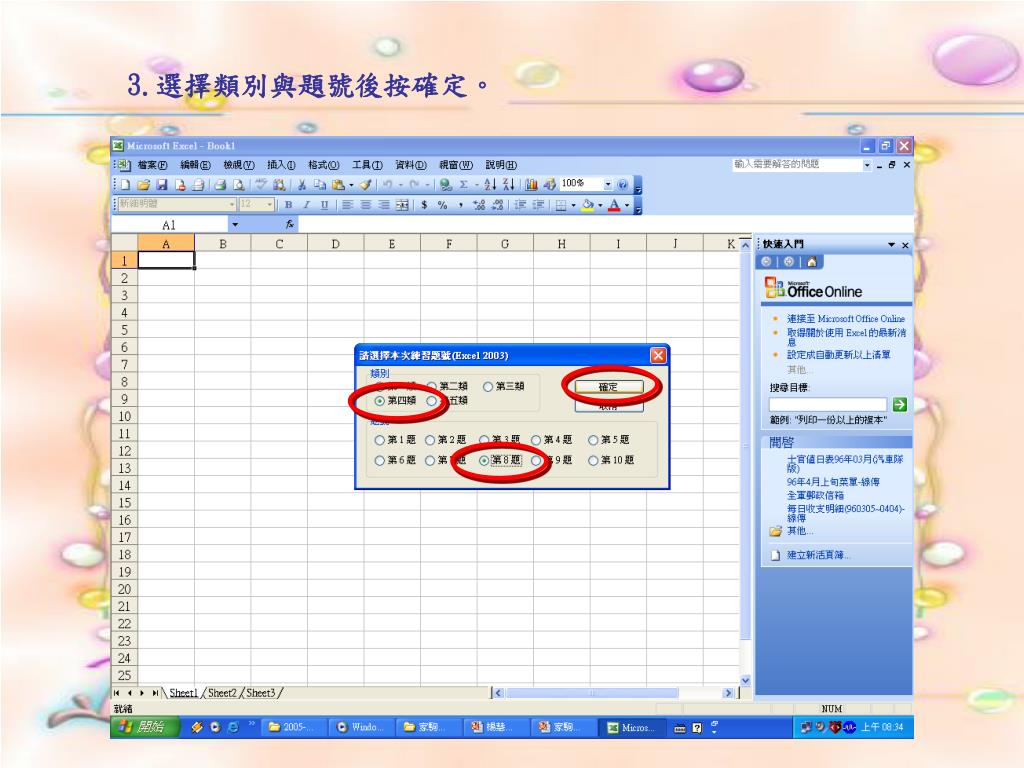Select the 第三類 category radio button

(x=487, y=386)
